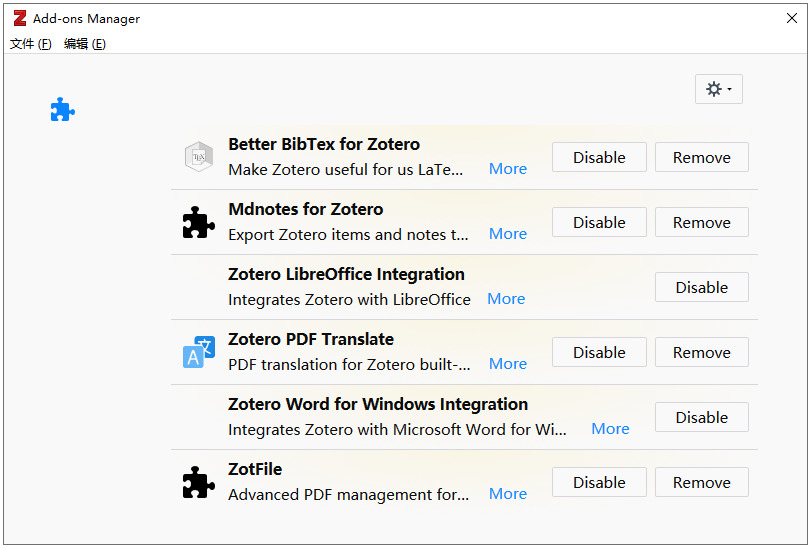Show More details for ZotFile

click(x=508, y=494)
